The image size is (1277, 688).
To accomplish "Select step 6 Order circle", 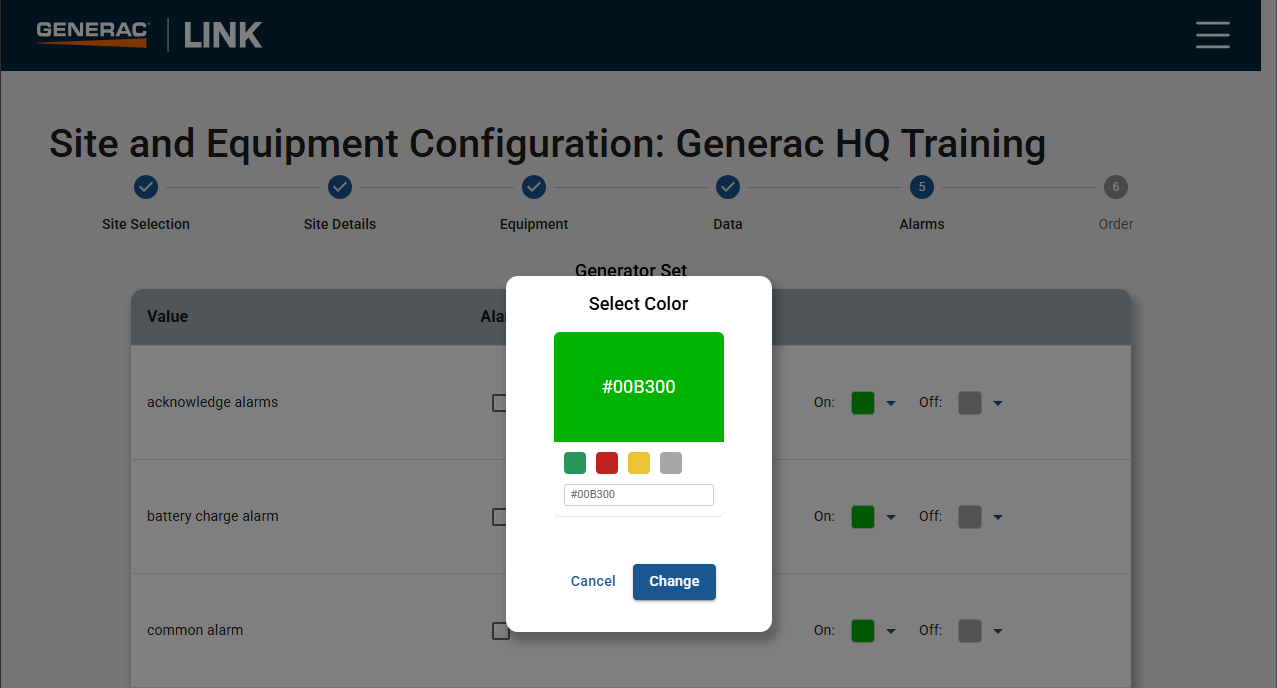I will coord(1115,187).
